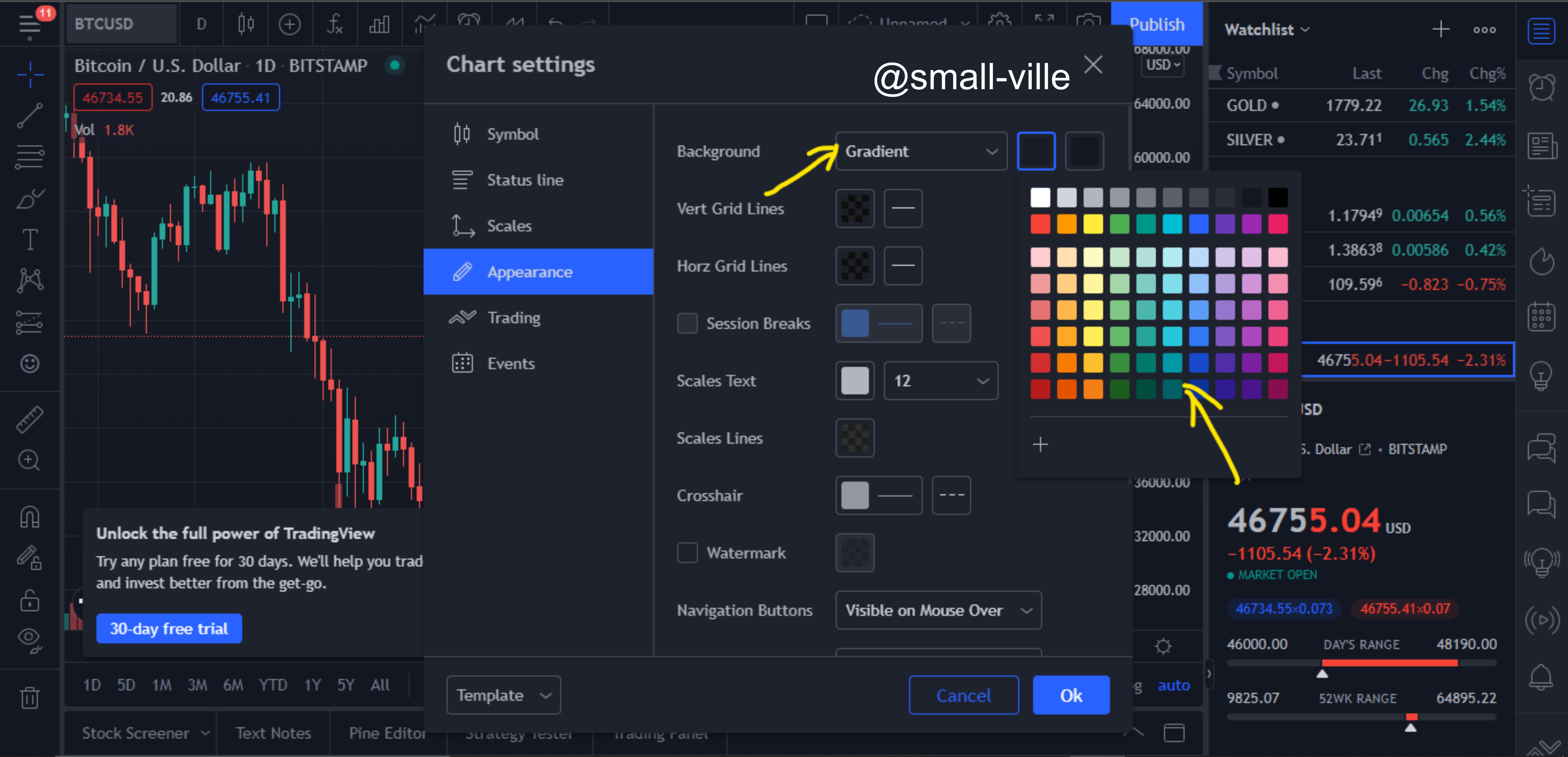
Task: Open the Template dropdown
Action: (504, 695)
